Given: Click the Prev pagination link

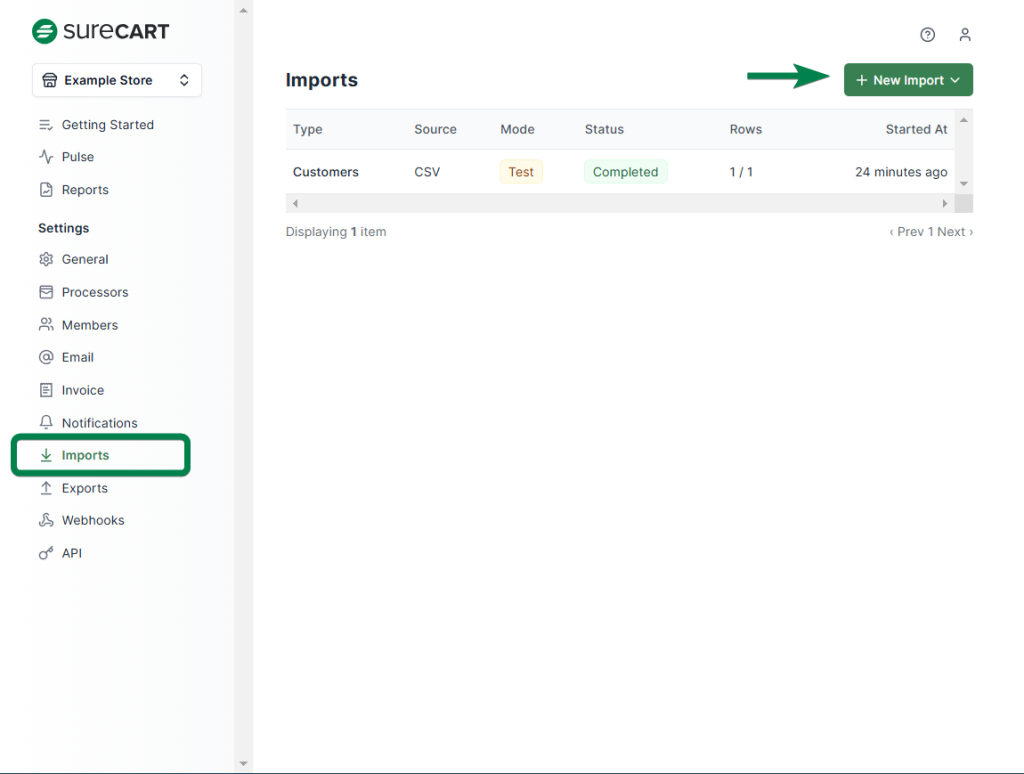Looking at the screenshot, I should coord(907,232).
